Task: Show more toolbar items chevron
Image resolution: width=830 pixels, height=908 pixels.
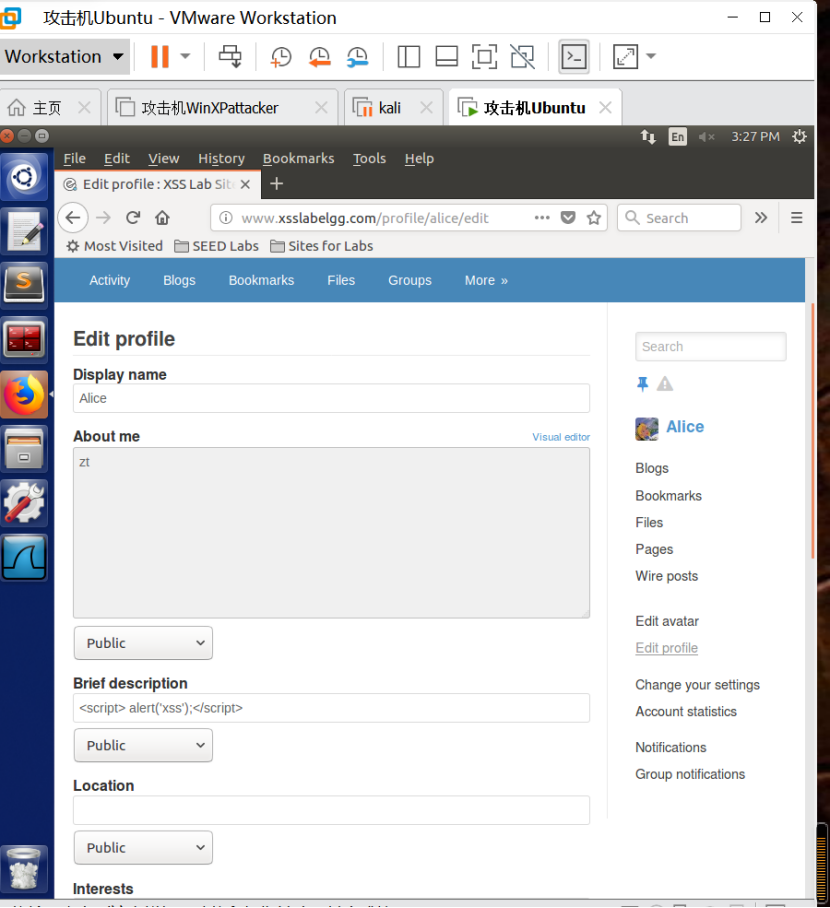Action: [761, 218]
